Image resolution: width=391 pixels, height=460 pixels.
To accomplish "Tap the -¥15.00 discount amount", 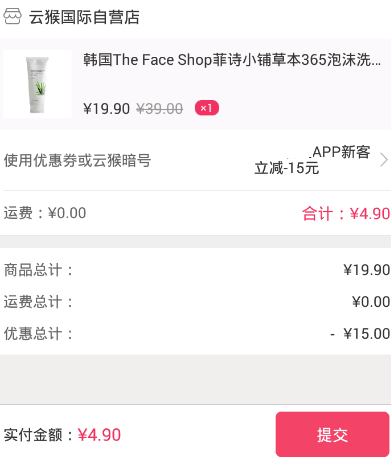I will click(360, 334).
